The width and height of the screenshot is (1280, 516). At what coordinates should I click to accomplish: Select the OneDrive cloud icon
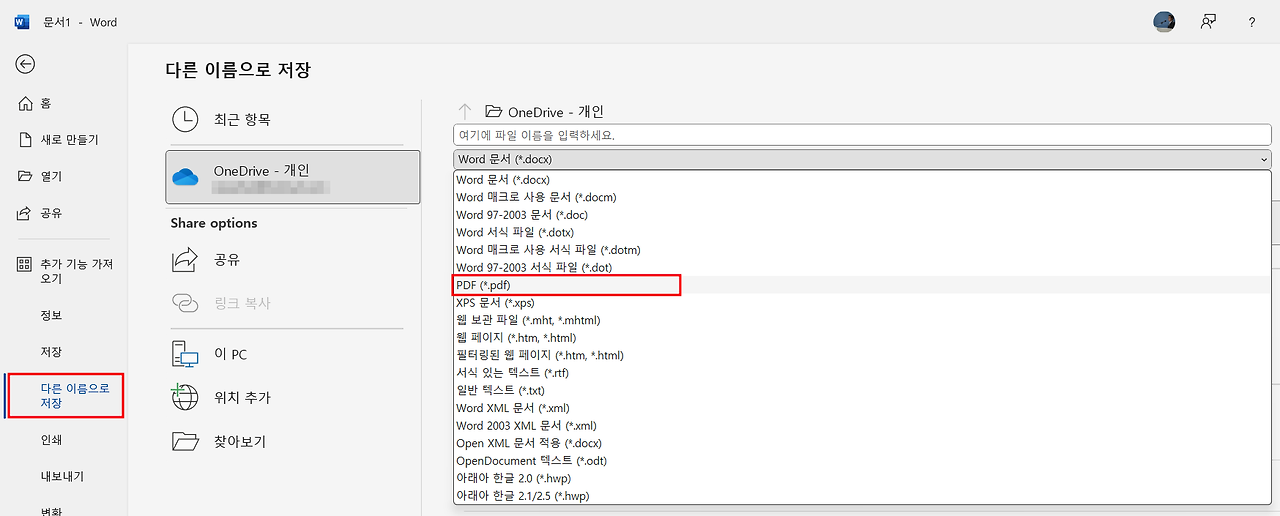point(186,177)
